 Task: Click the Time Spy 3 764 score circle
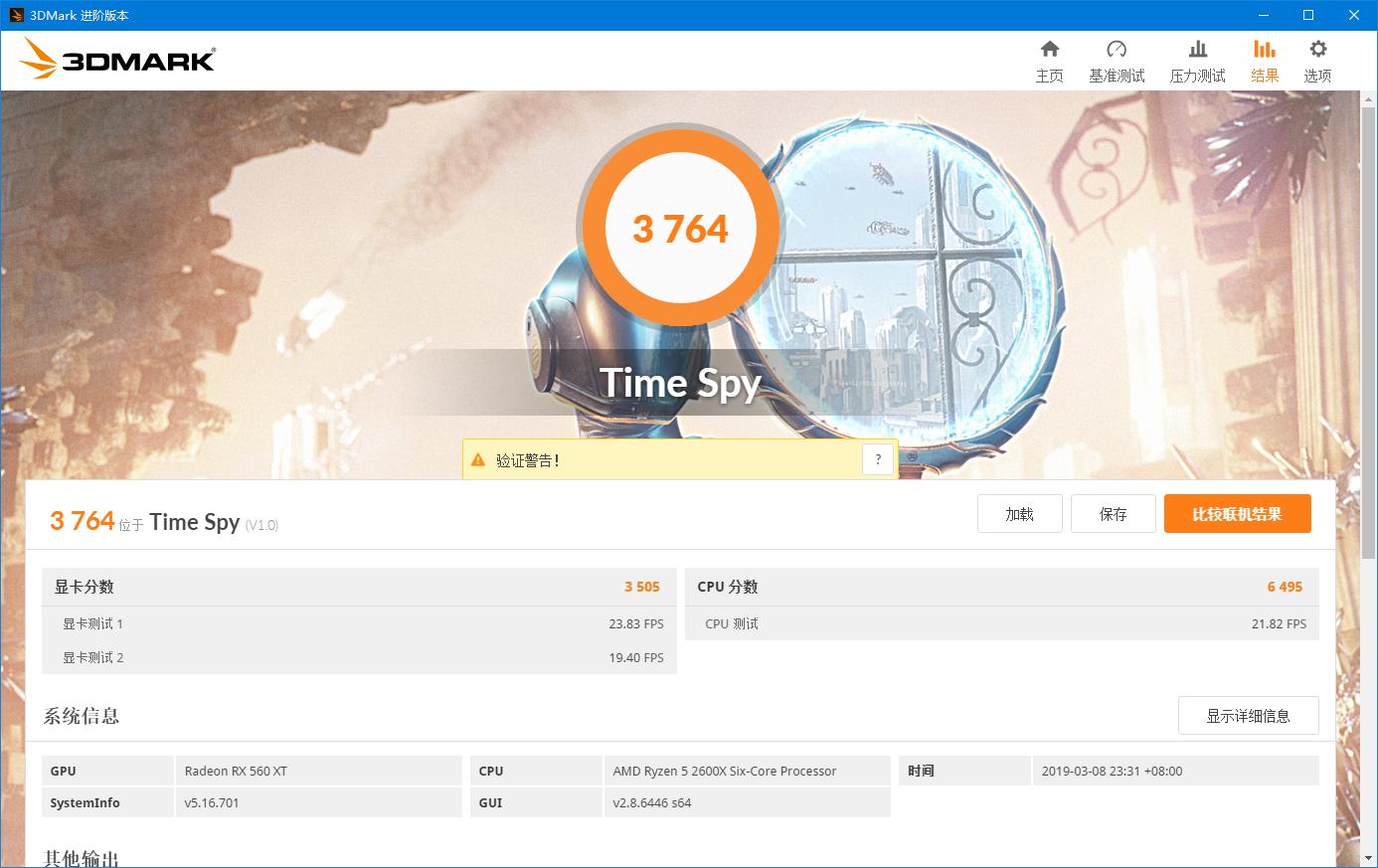[x=680, y=228]
